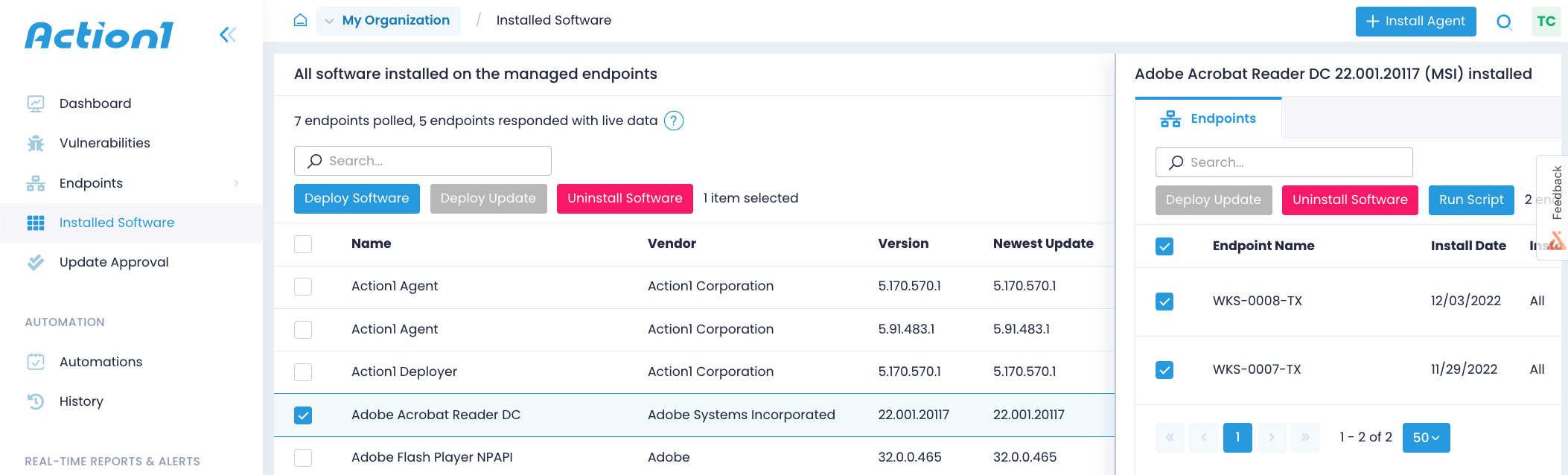
Task: Sort software table by Newest Update column
Action: point(1043,243)
